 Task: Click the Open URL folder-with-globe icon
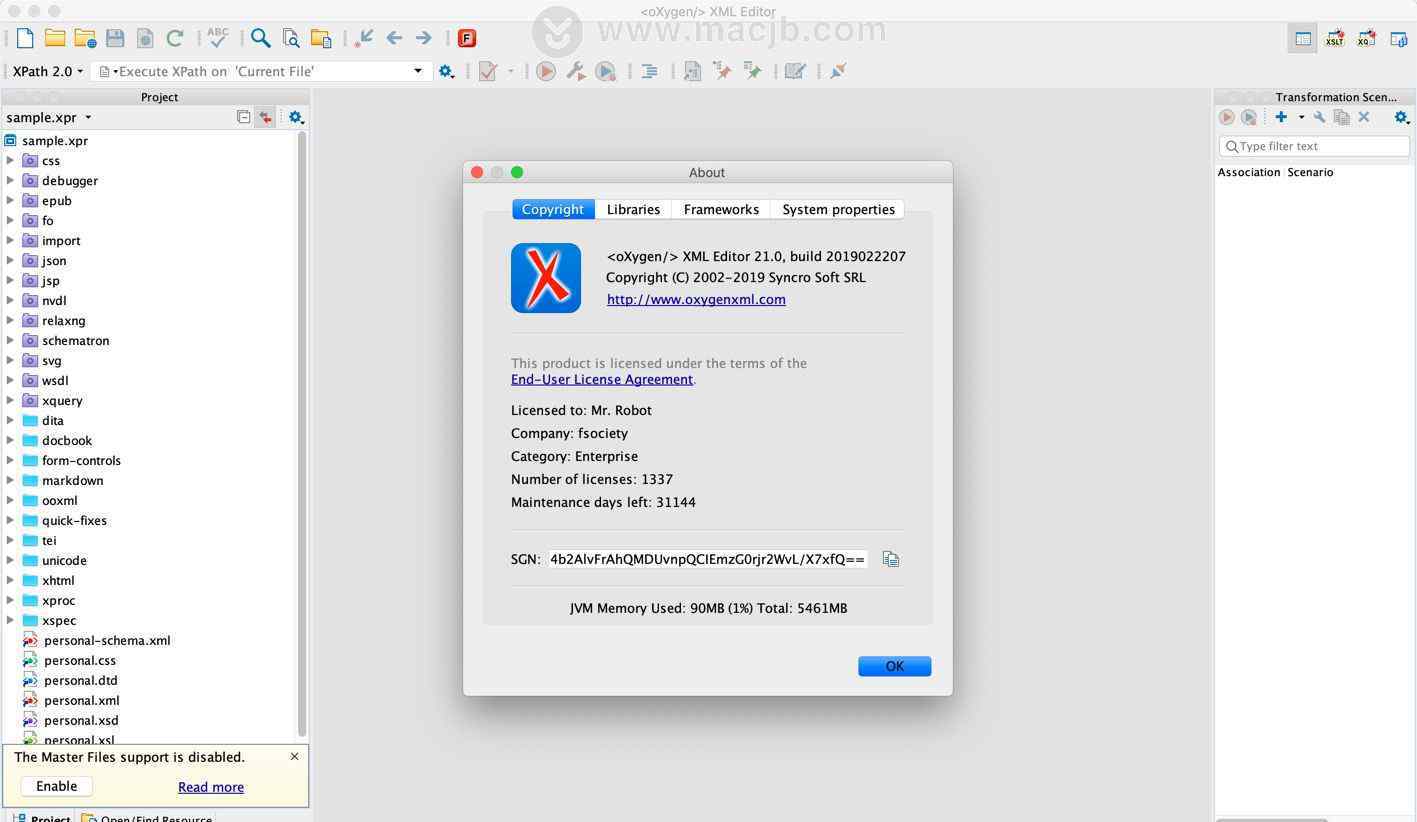point(85,38)
